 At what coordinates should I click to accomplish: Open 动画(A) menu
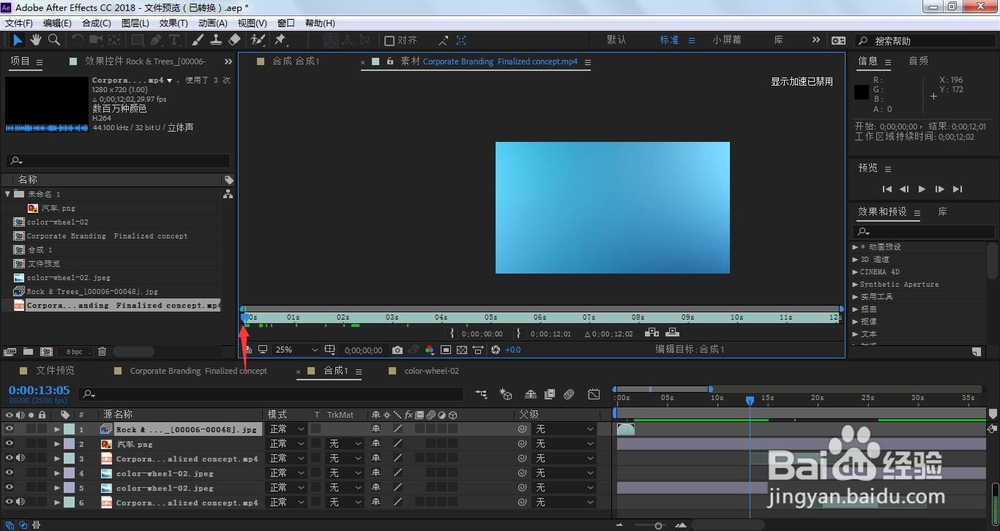212,23
